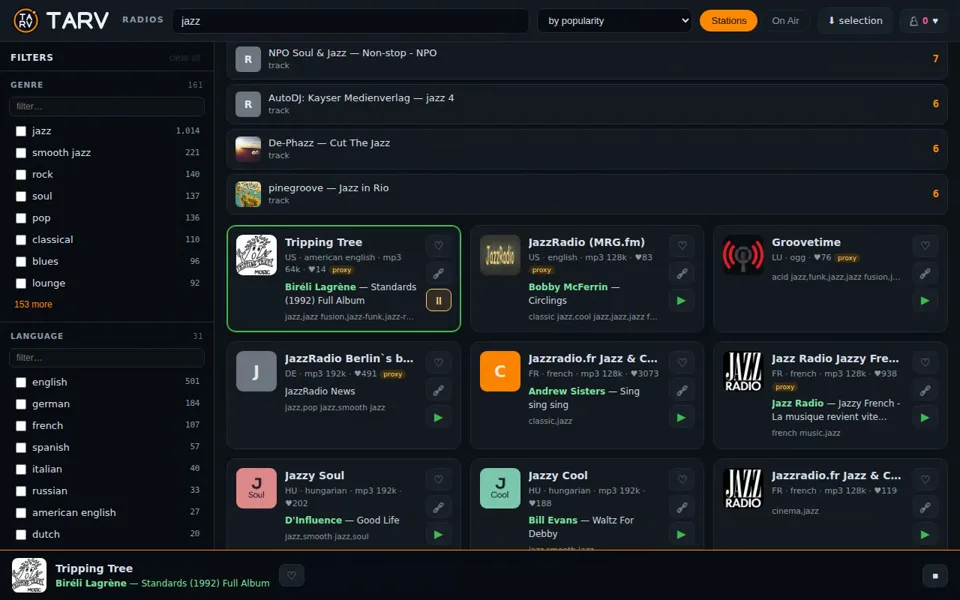Tick the classical genre checkbox

coord(21,240)
